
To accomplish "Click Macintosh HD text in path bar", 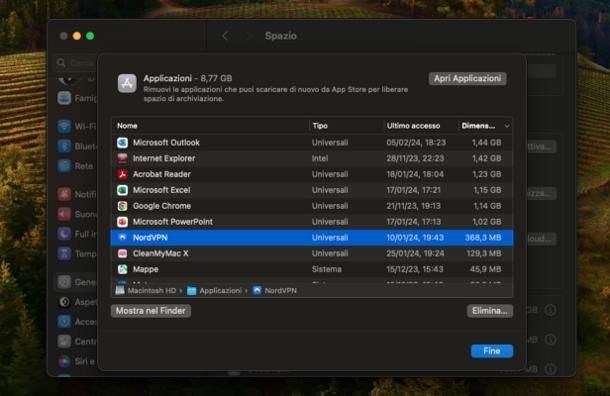I will point(152,291).
